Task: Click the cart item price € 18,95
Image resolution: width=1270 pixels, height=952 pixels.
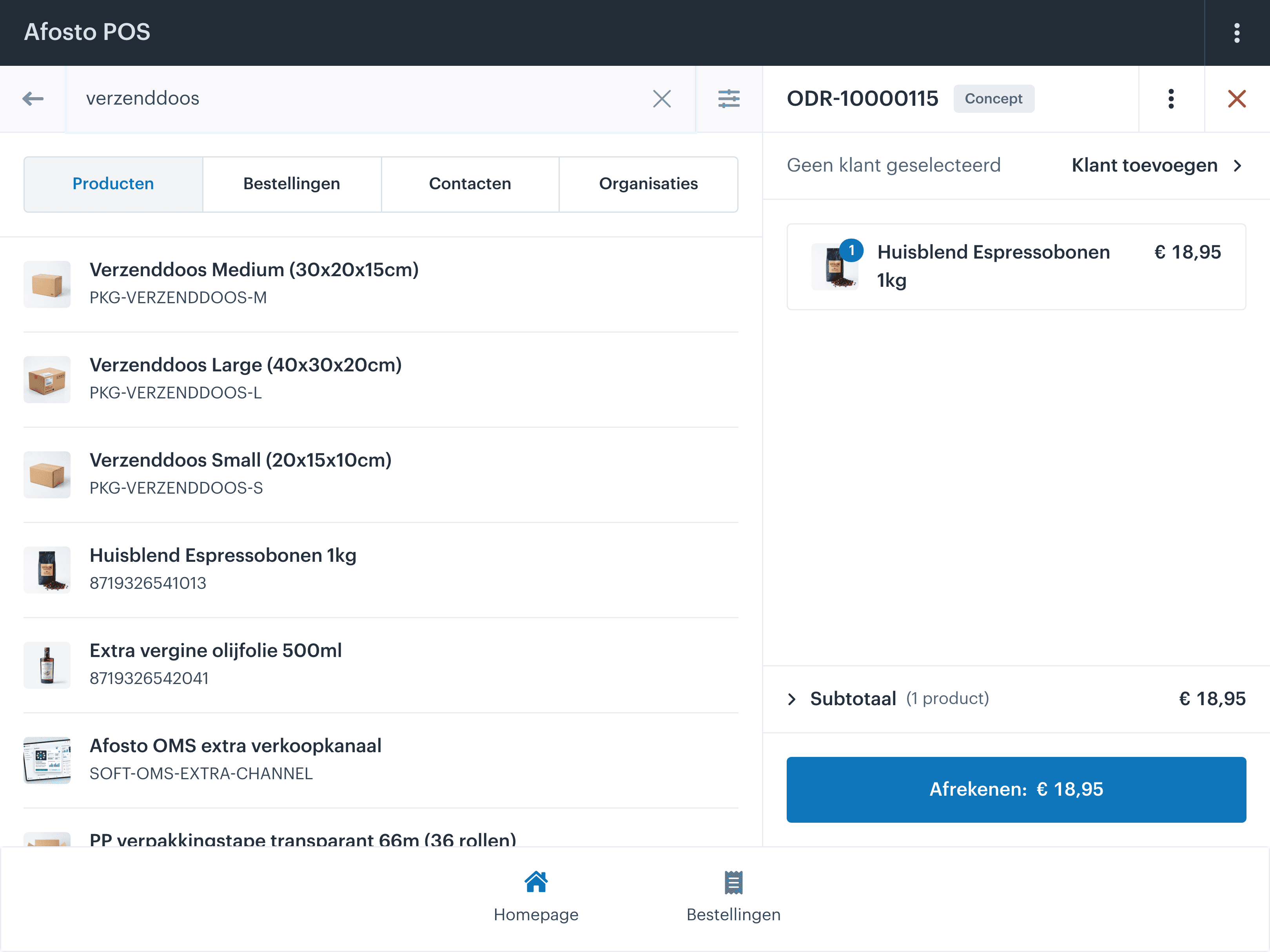Action: tap(1187, 252)
